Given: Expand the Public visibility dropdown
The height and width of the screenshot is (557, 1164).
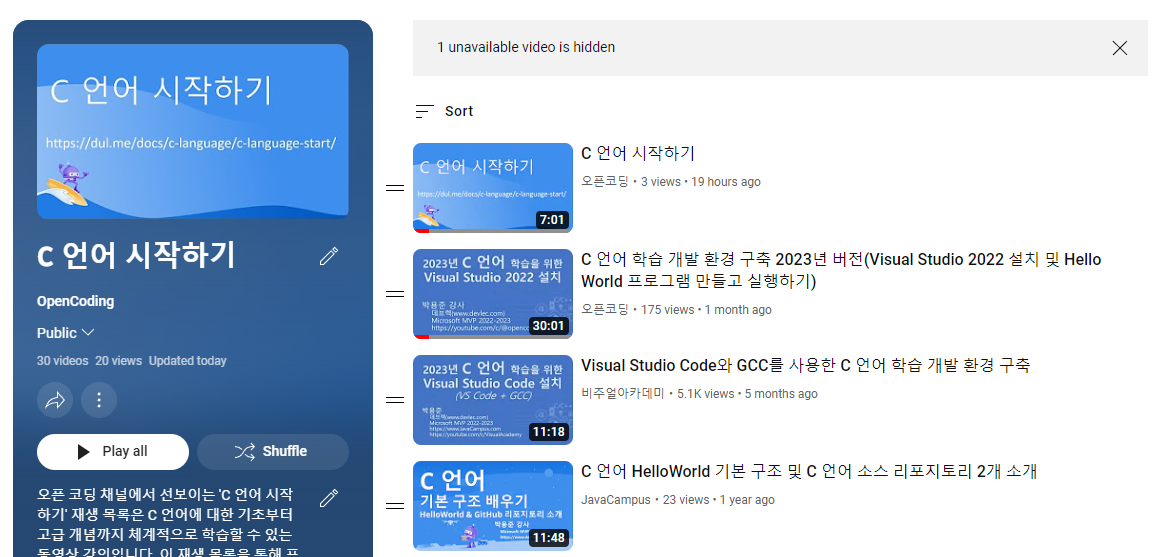Looking at the screenshot, I should [x=66, y=333].
